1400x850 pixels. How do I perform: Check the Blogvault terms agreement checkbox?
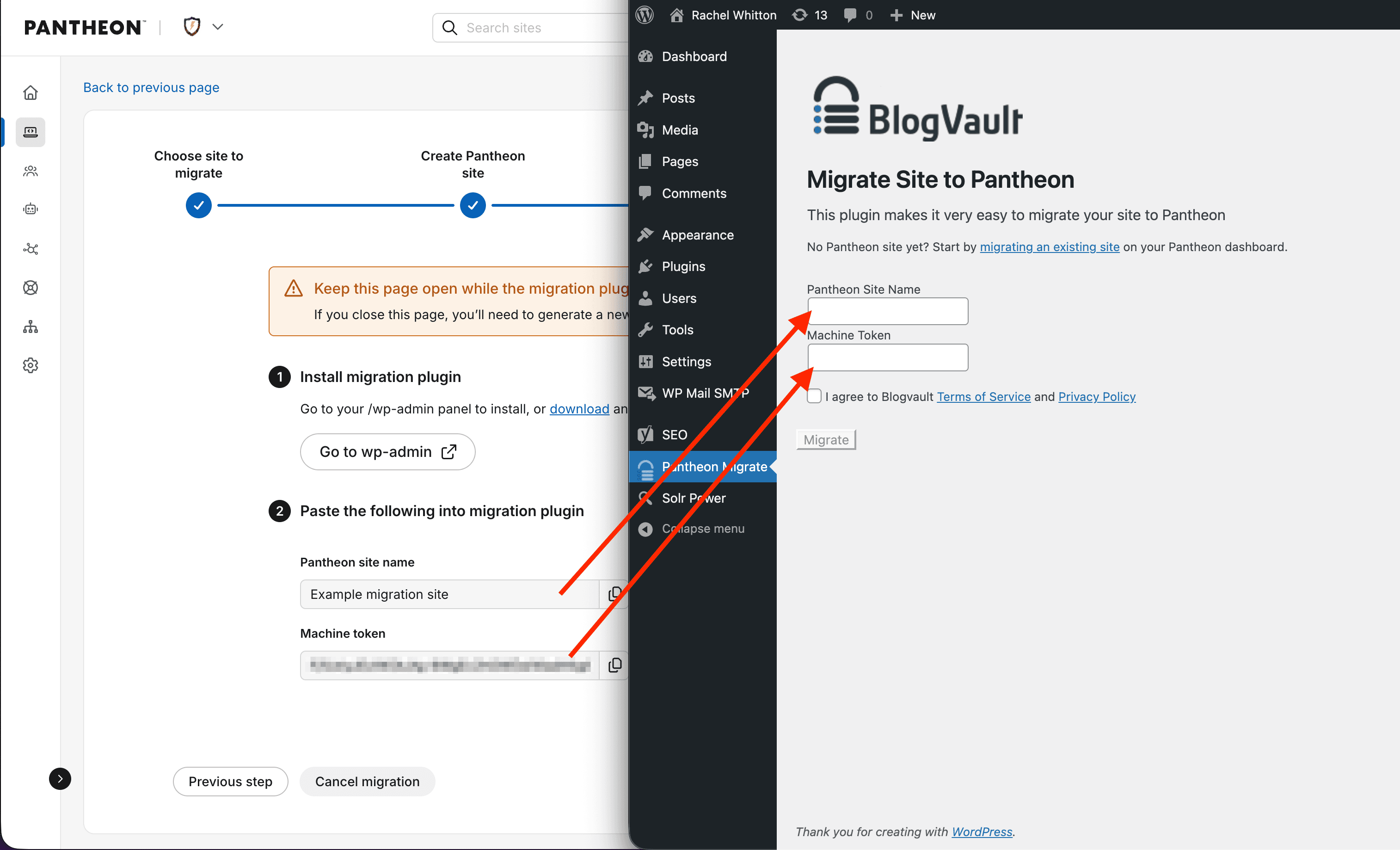[814, 396]
